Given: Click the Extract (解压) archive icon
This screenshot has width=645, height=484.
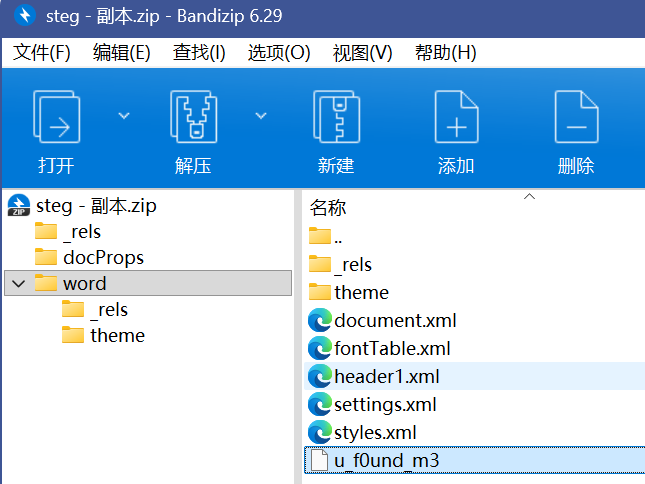Looking at the screenshot, I should pyautogui.click(x=192, y=119).
